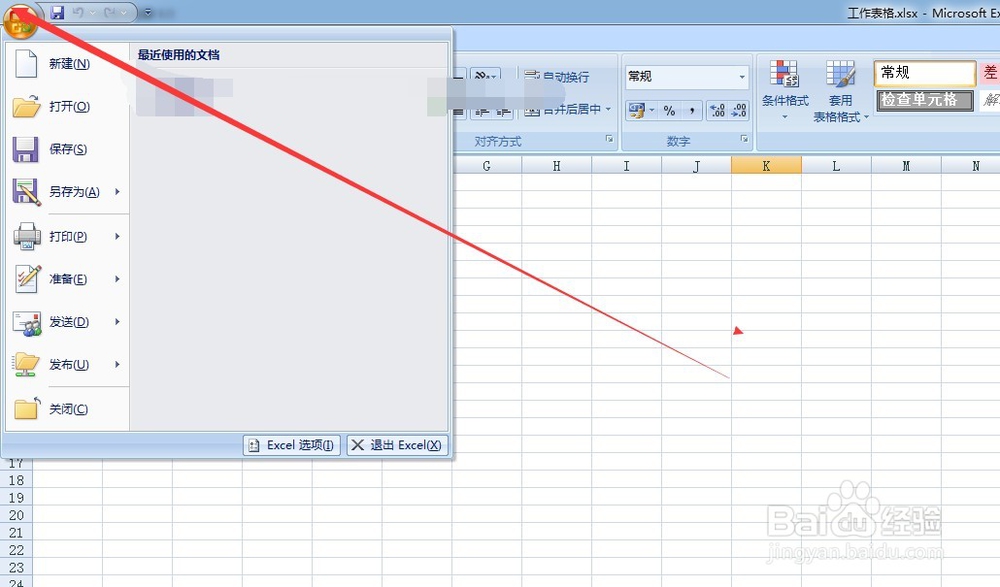
Task: Open the 对齐方式 dialog launcher
Action: pos(610,138)
